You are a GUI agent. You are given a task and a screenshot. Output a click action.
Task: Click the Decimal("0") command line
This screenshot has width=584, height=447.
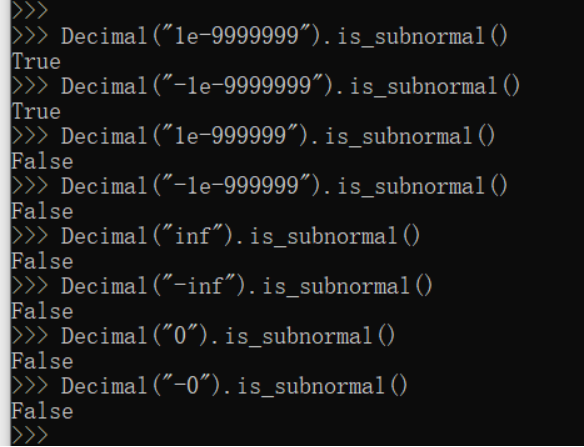click(x=204, y=336)
